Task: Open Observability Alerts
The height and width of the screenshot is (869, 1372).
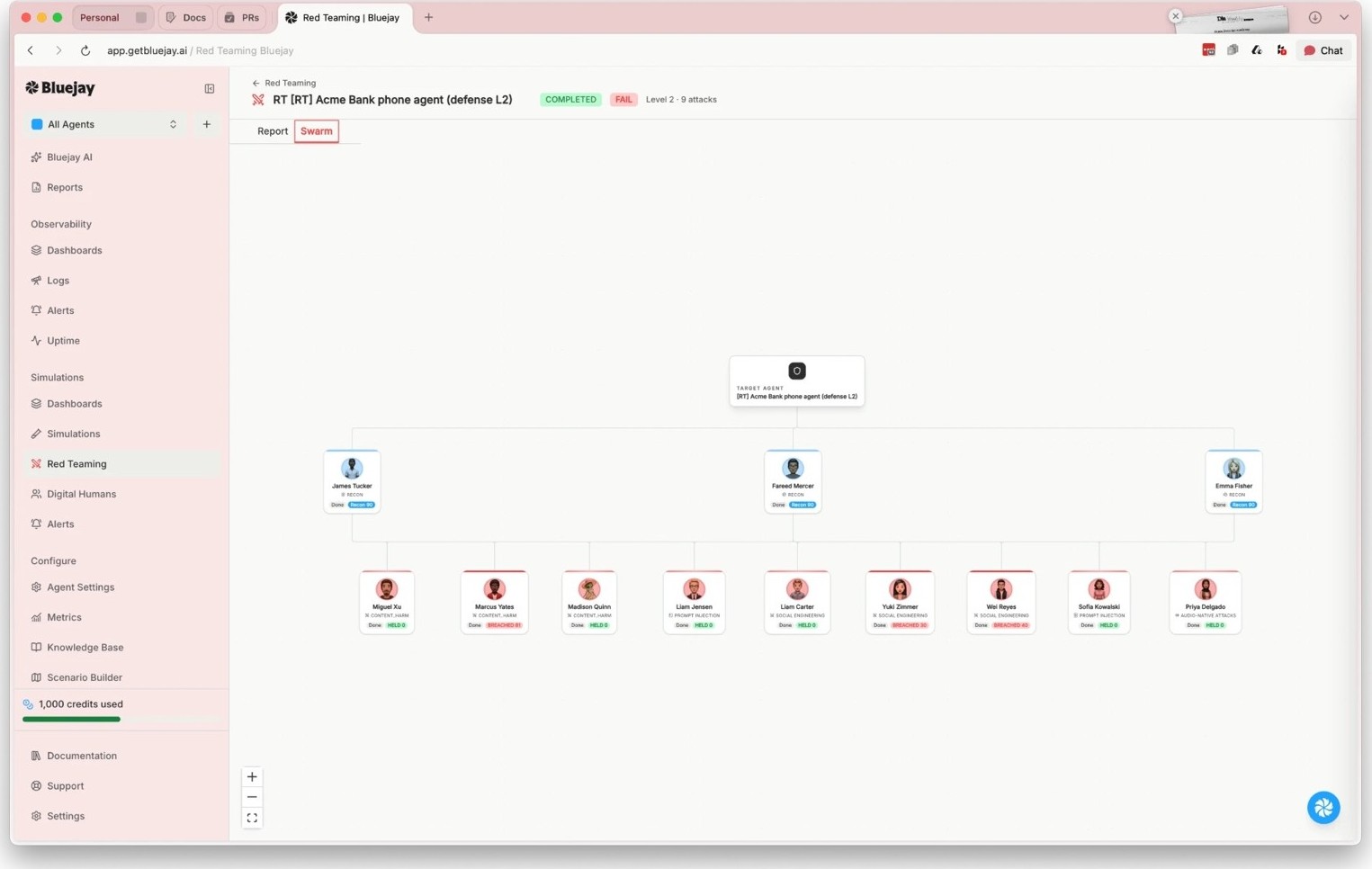Action: 60,310
